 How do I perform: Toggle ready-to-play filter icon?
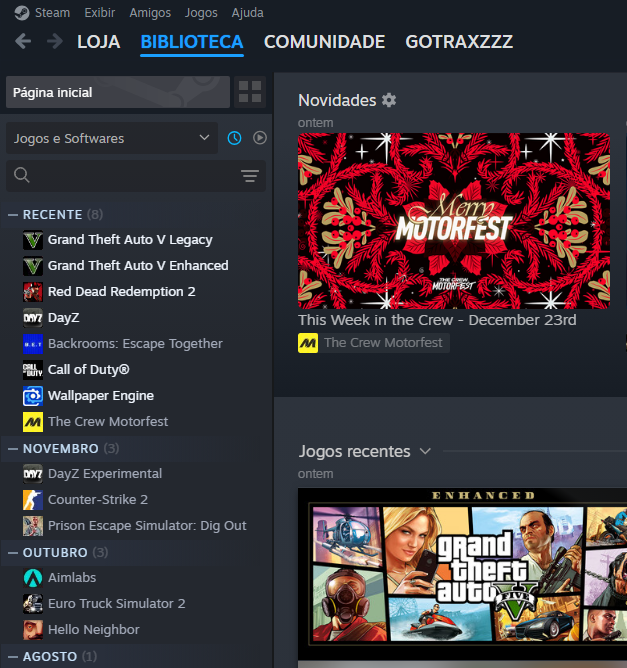pos(260,138)
